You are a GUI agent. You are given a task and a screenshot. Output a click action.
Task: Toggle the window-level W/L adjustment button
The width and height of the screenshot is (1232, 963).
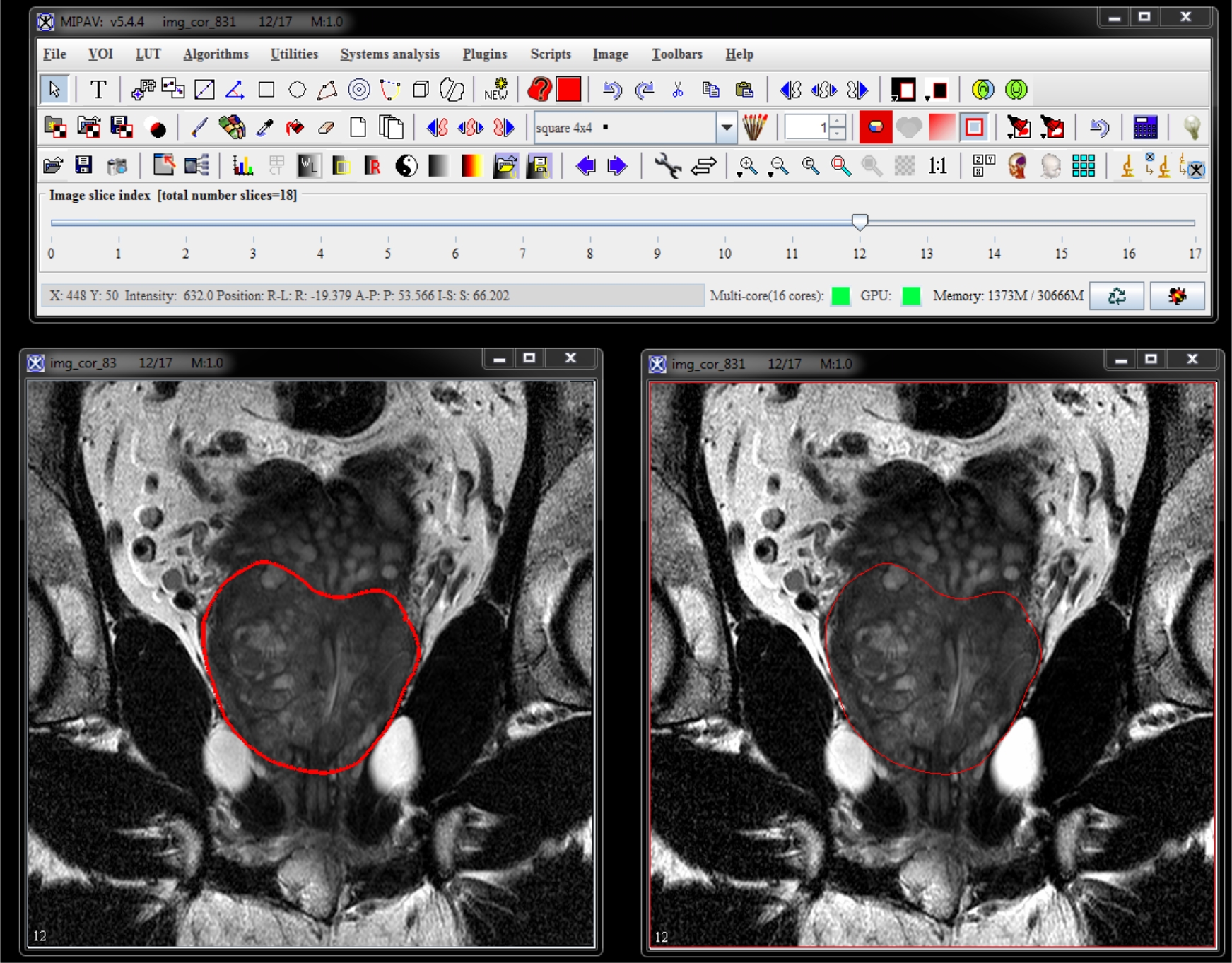(x=308, y=166)
